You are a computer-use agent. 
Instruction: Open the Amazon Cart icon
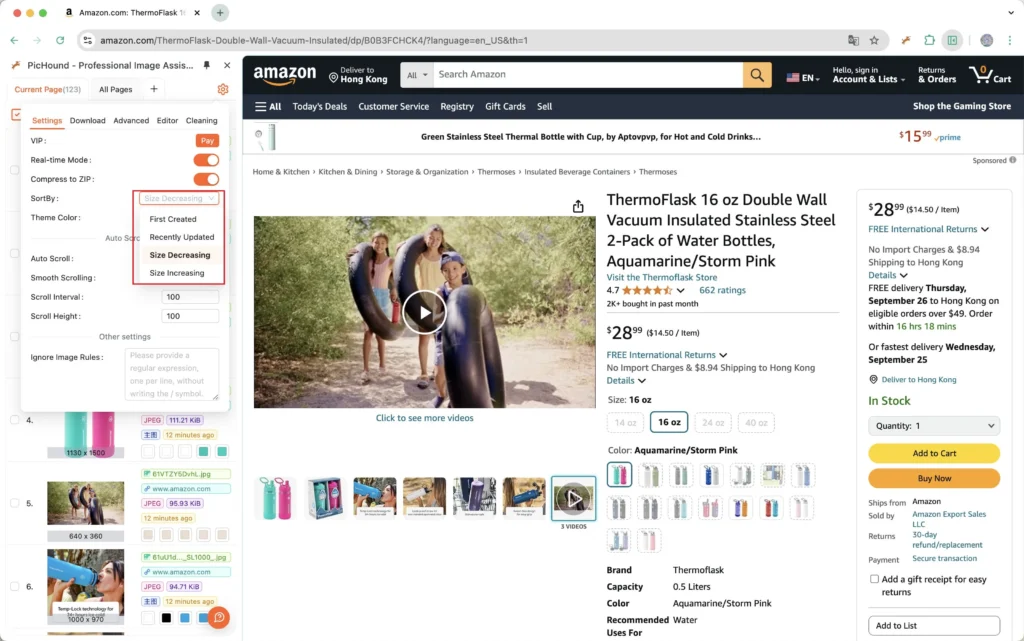990,74
